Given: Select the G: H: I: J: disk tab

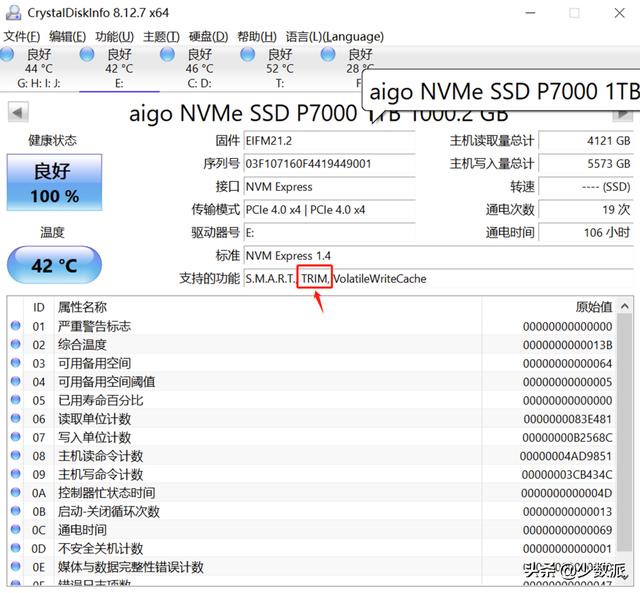Looking at the screenshot, I should click(39, 68).
